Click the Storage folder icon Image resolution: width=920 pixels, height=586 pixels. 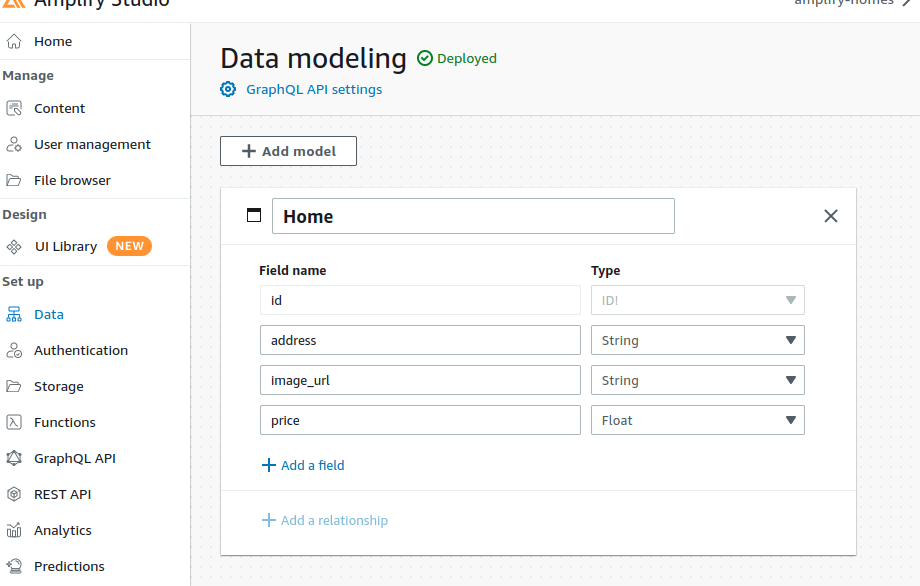click(14, 386)
